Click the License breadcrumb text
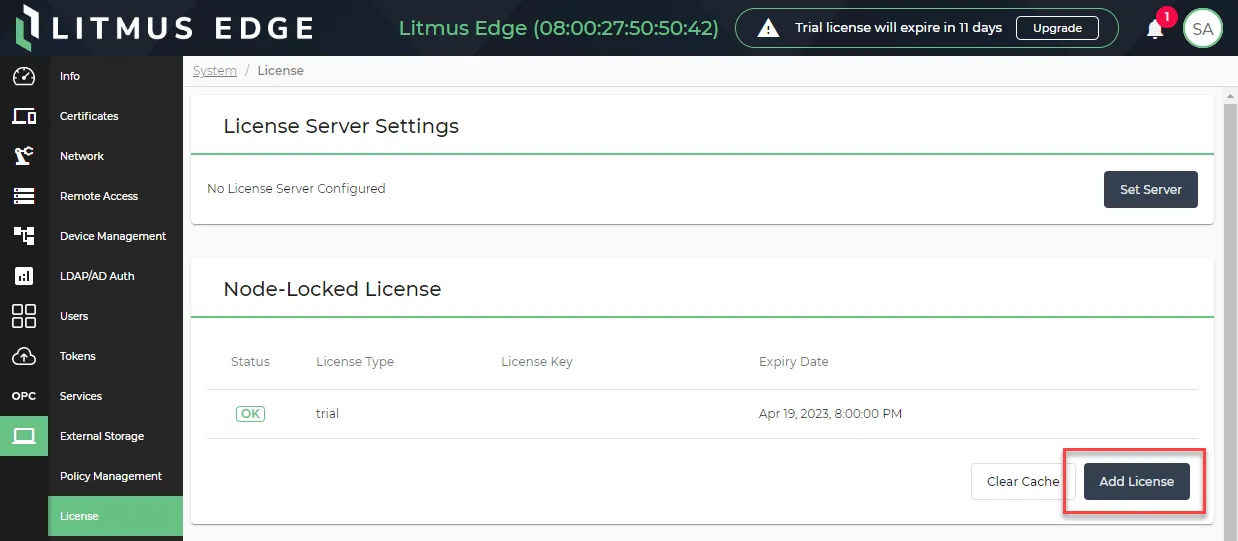This screenshot has width=1238, height=541. (280, 71)
